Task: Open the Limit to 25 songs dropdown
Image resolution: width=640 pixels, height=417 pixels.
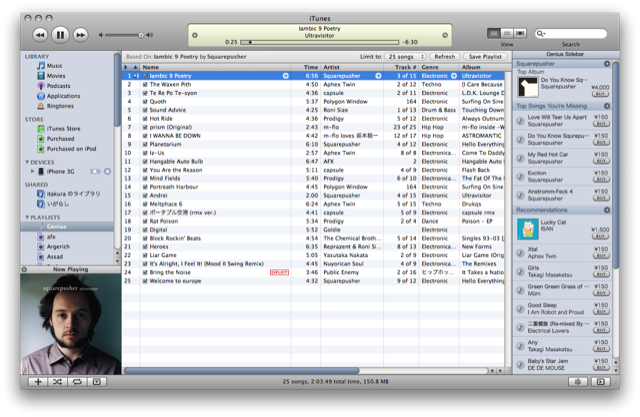Action: (x=405, y=57)
